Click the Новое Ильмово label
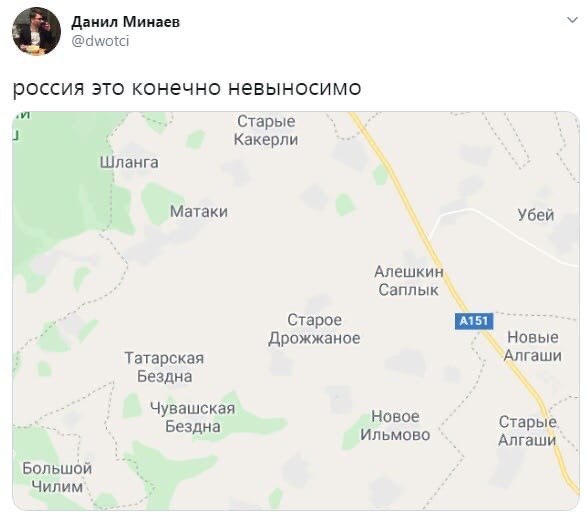 [395, 426]
